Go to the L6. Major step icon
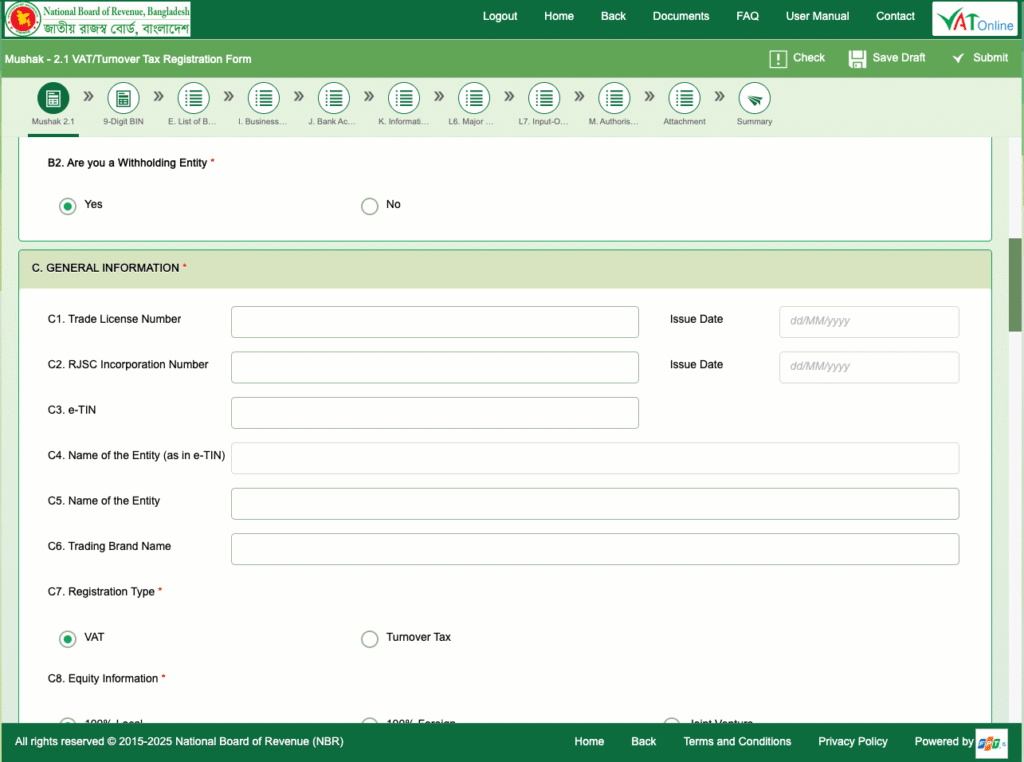Screen dimensions: 1024x762 474,98
